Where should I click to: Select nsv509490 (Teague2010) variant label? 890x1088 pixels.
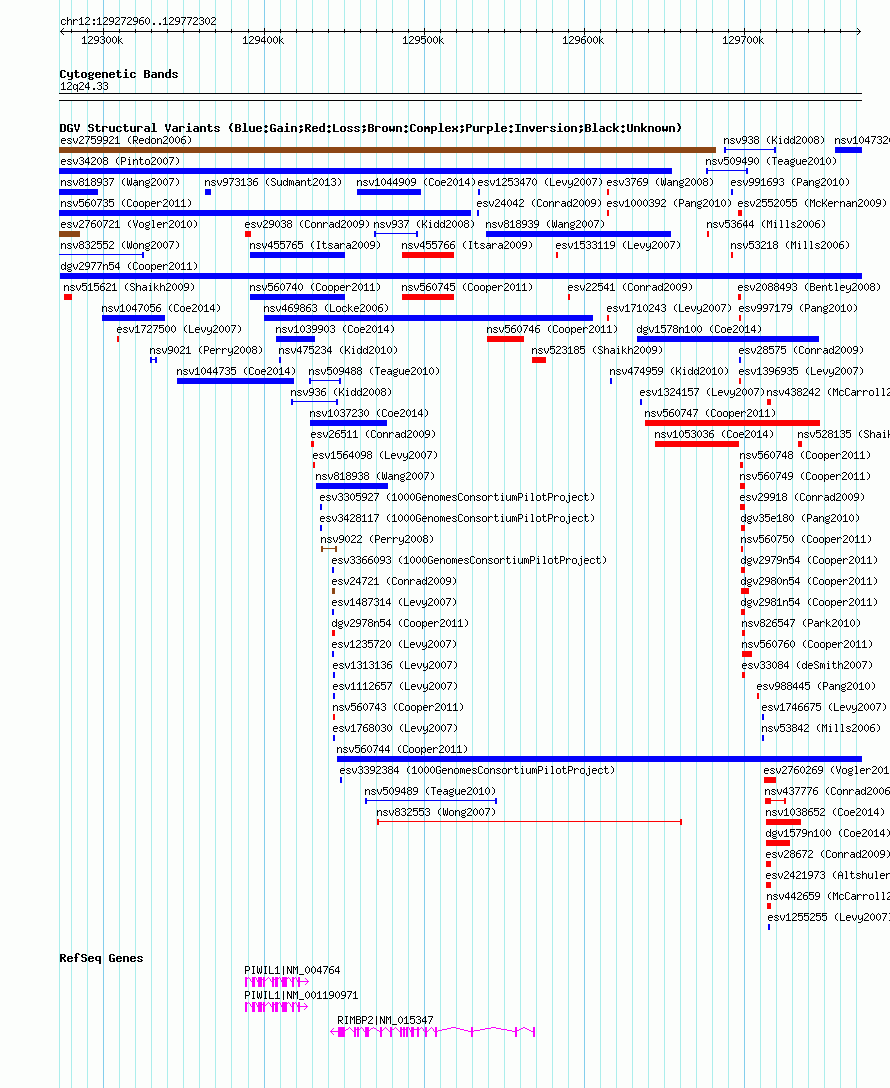[771, 161]
